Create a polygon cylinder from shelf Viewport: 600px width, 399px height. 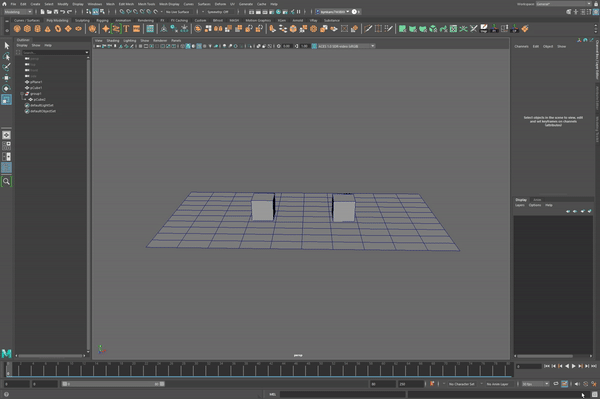38,29
